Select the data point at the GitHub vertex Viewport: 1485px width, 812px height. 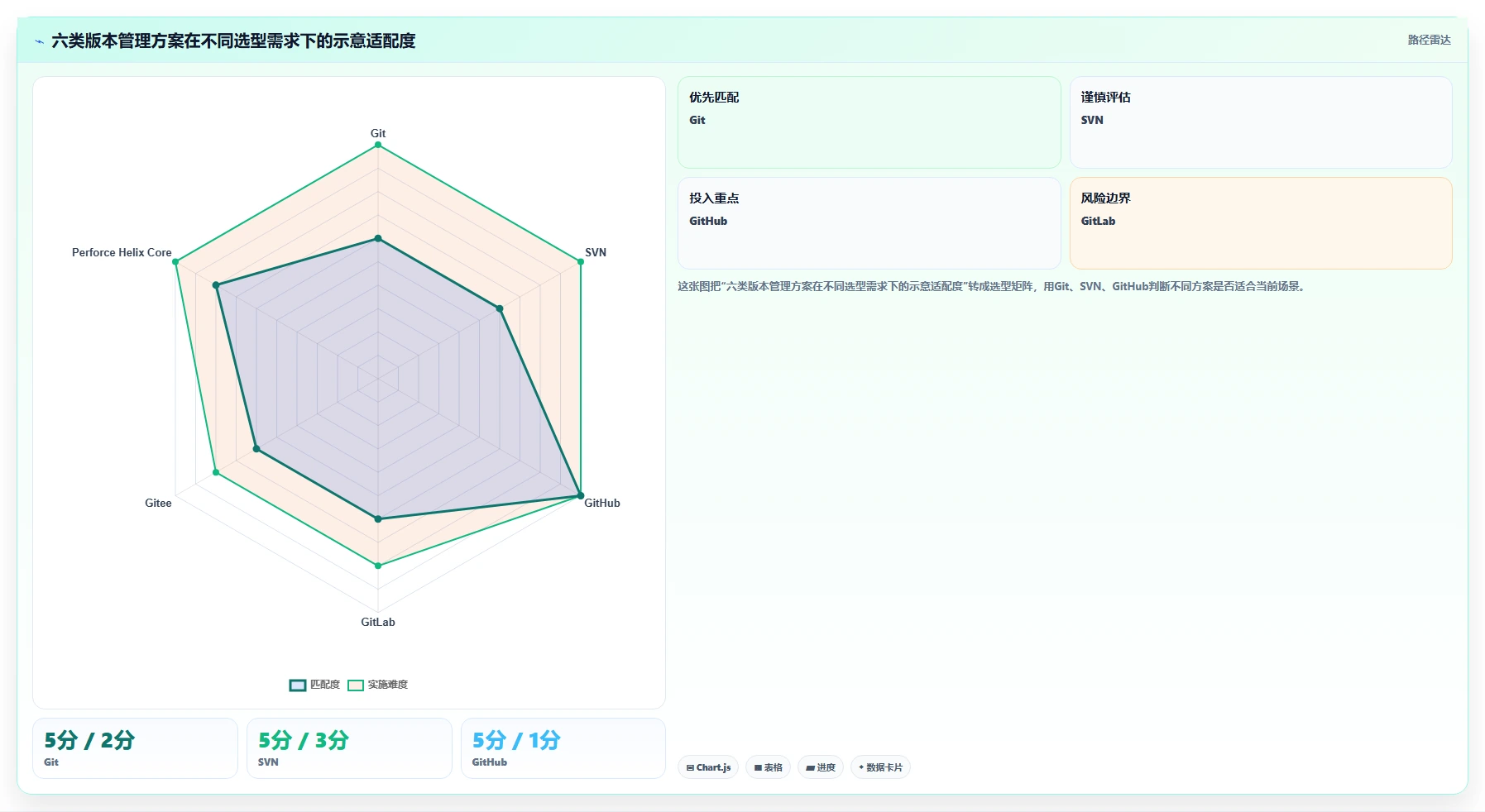pyautogui.click(x=581, y=496)
